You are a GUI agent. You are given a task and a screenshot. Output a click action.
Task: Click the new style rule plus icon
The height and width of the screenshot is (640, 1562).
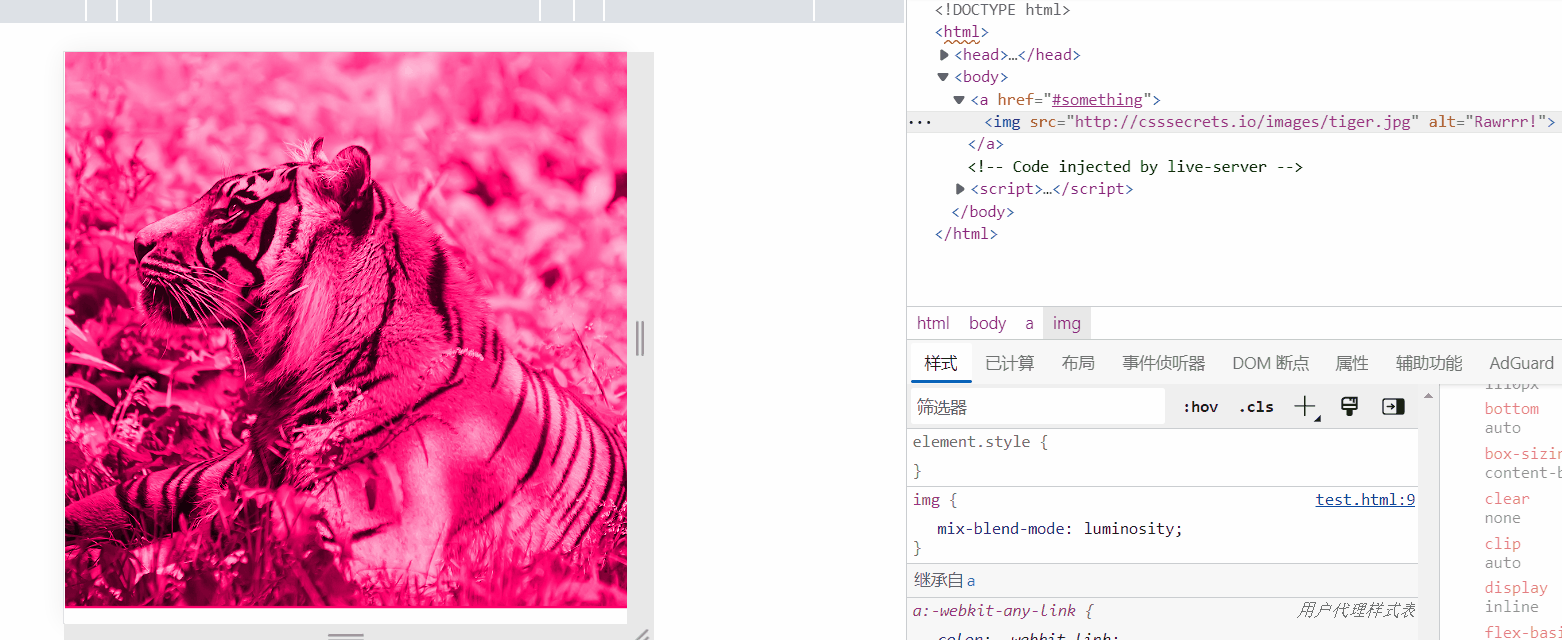pos(1305,407)
